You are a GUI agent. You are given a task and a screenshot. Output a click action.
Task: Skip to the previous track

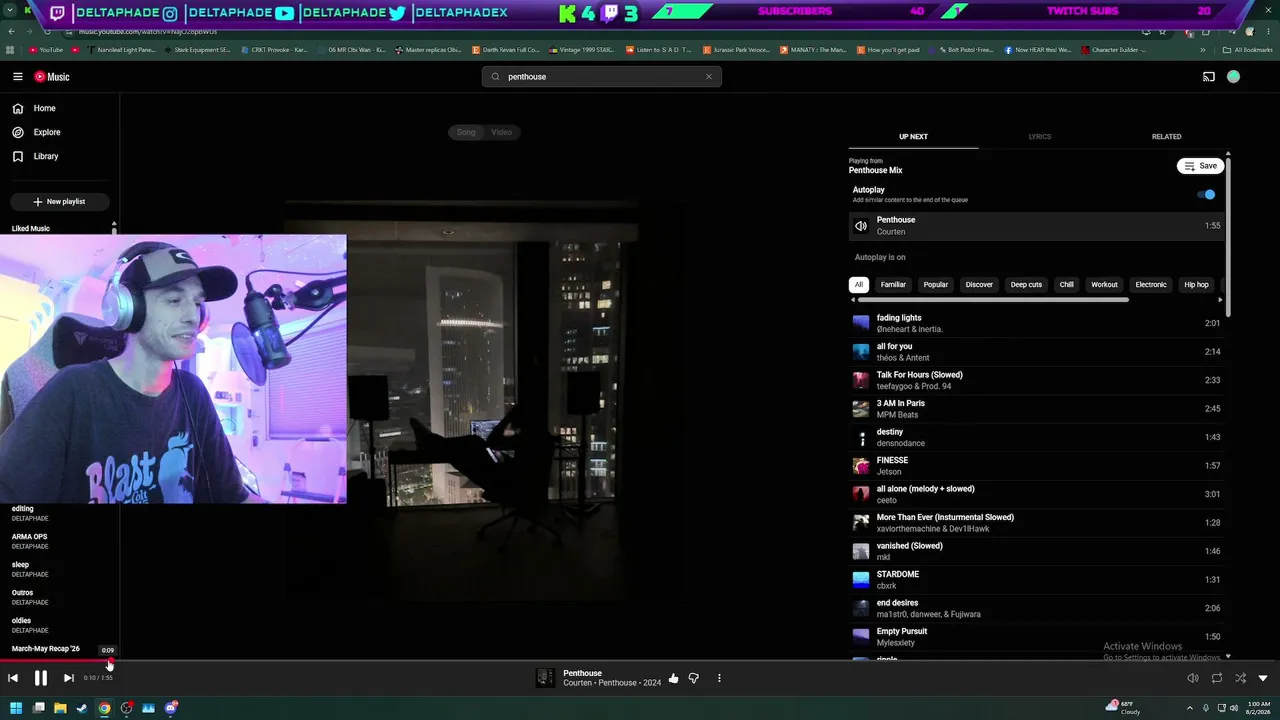point(13,678)
